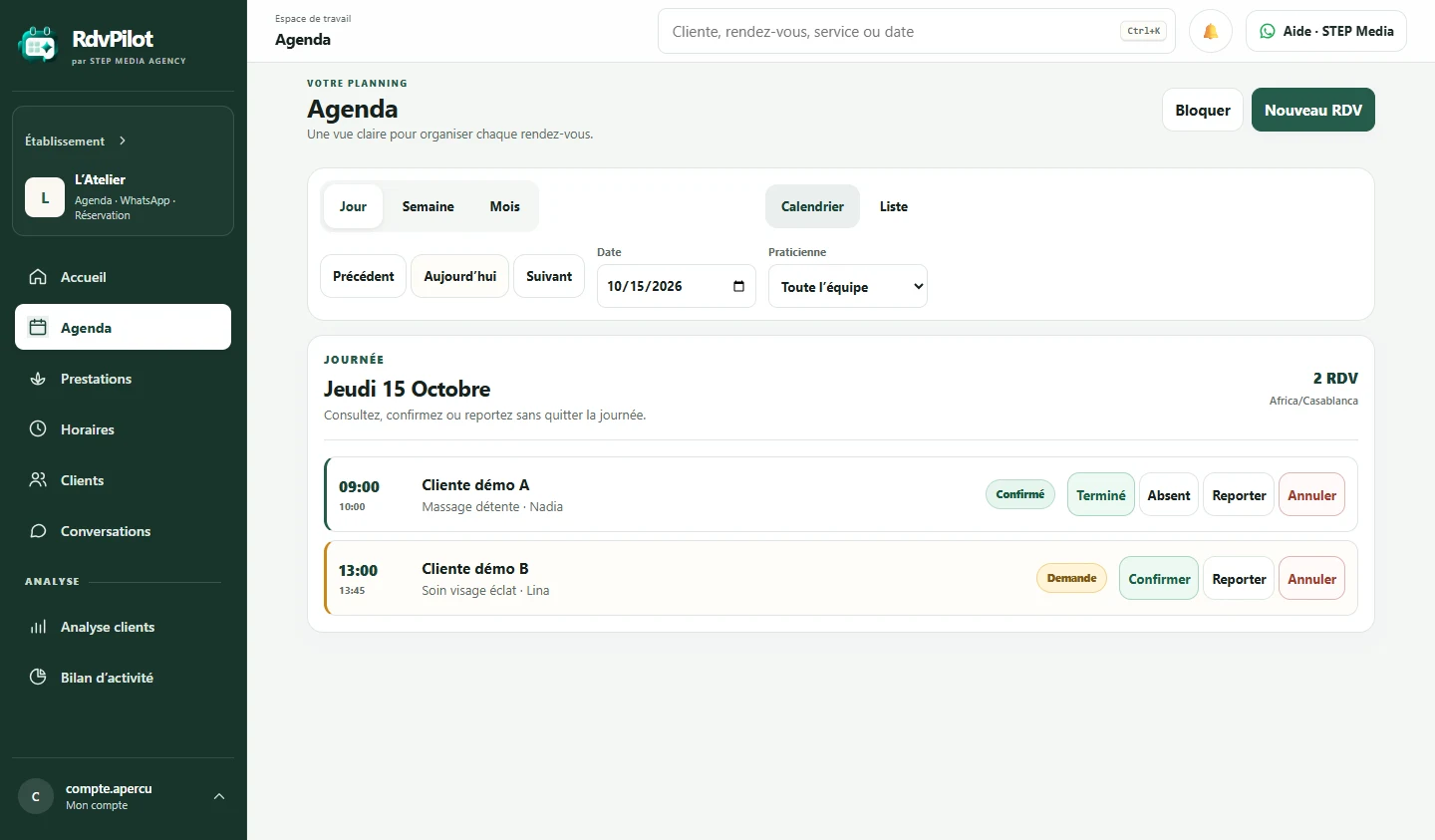Click the Bilan d'activité pie chart icon
The image size is (1435, 840).
tap(38, 678)
